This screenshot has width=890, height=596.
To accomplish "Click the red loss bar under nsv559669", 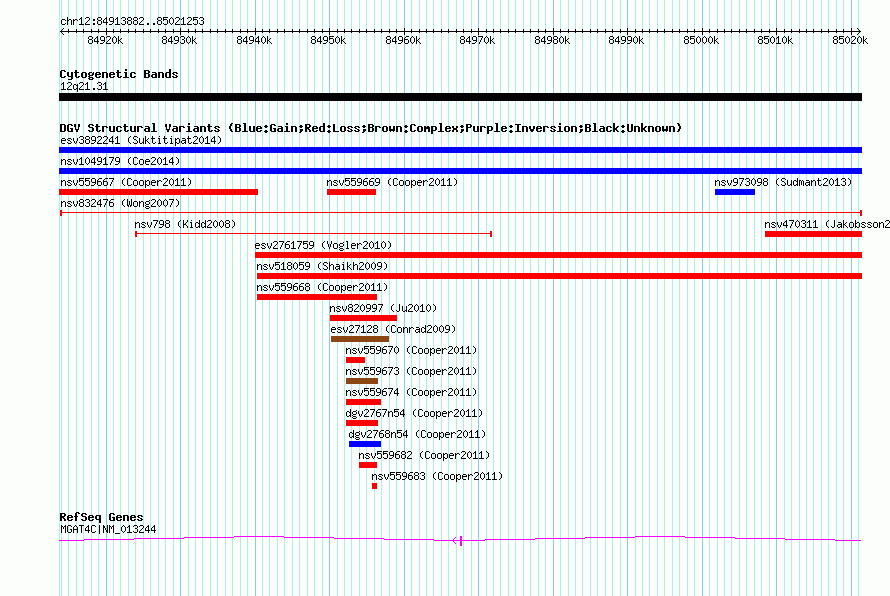I will tap(351, 192).
